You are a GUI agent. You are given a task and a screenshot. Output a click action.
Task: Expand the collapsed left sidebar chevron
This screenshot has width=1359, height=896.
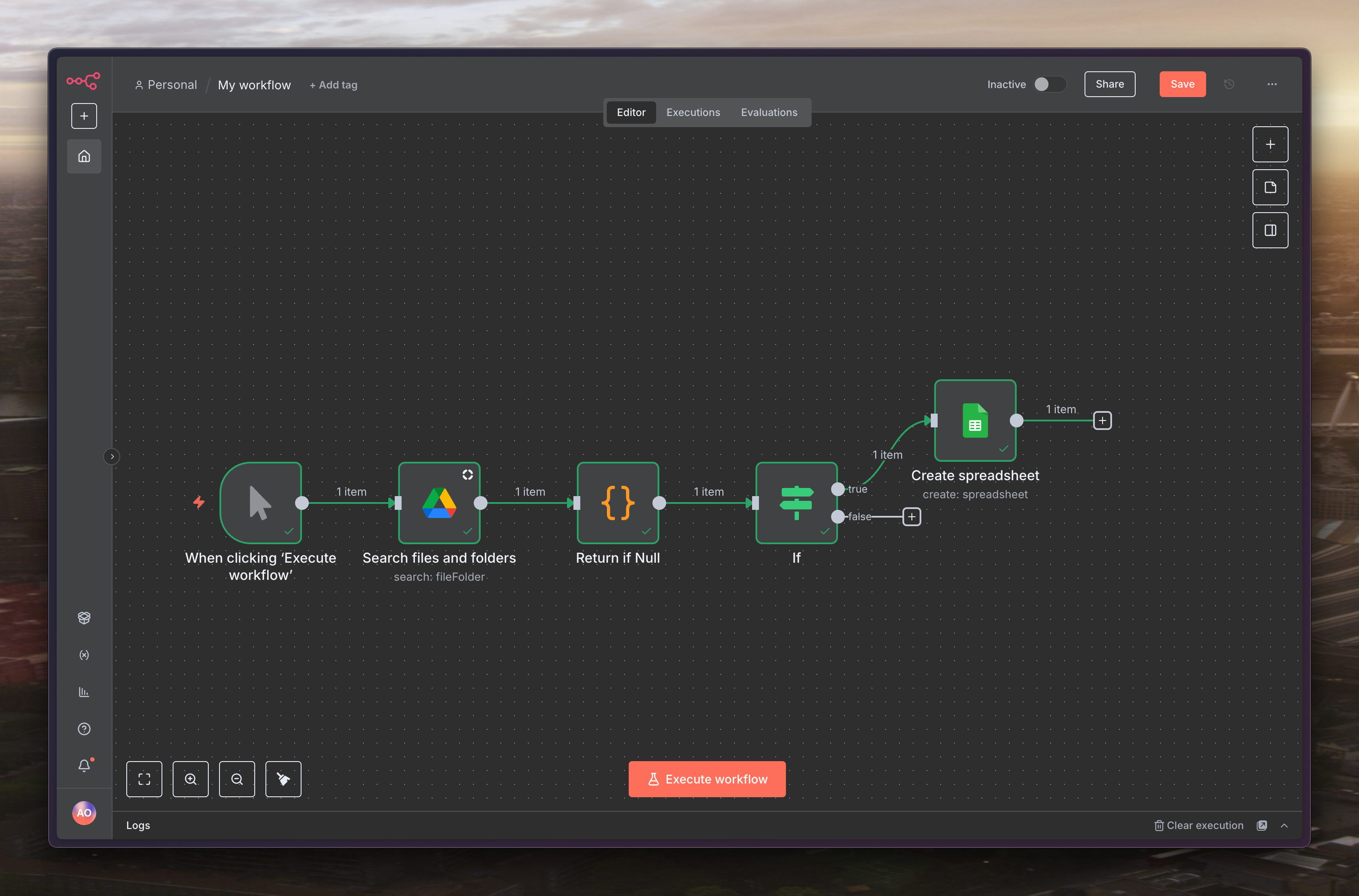[x=112, y=457]
